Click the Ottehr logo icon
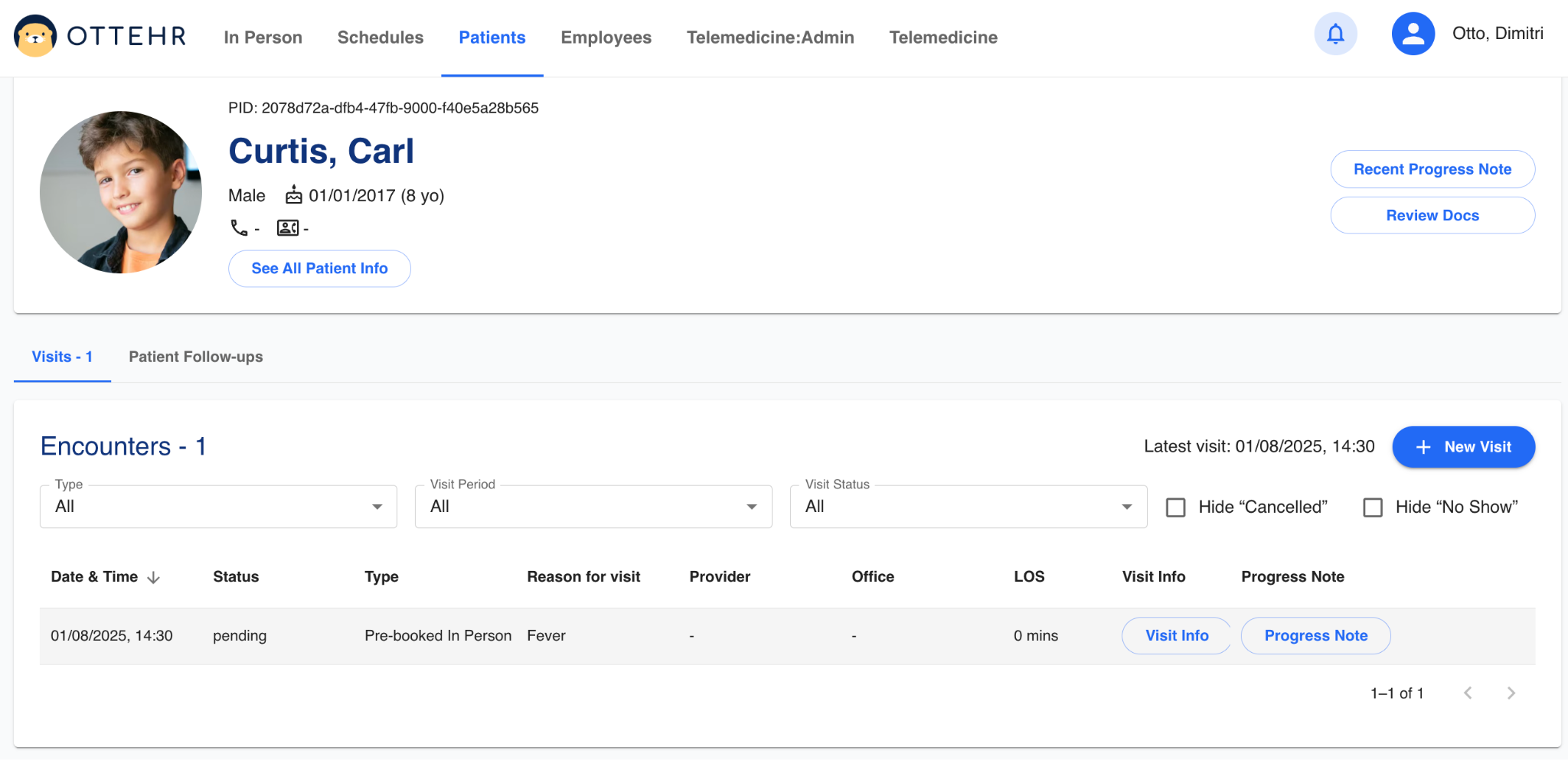Viewport: 1568px width, 760px height. pos(35,36)
